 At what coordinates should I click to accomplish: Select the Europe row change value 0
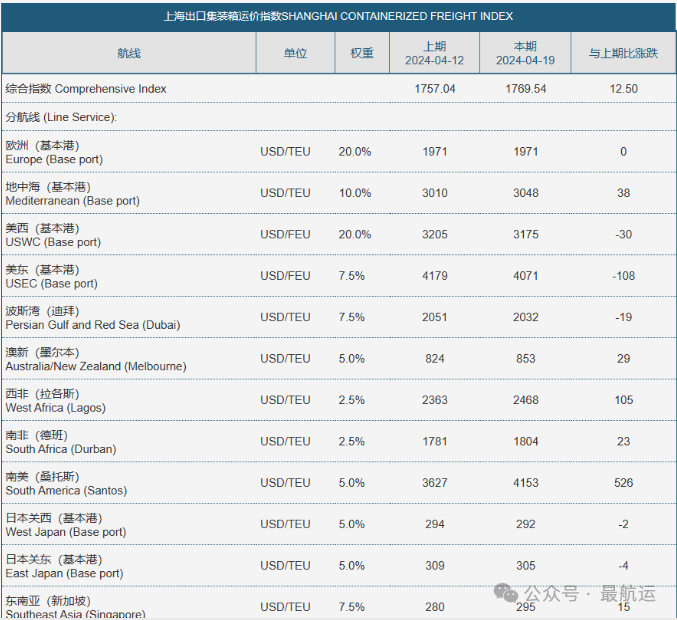(x=623, y=152)
